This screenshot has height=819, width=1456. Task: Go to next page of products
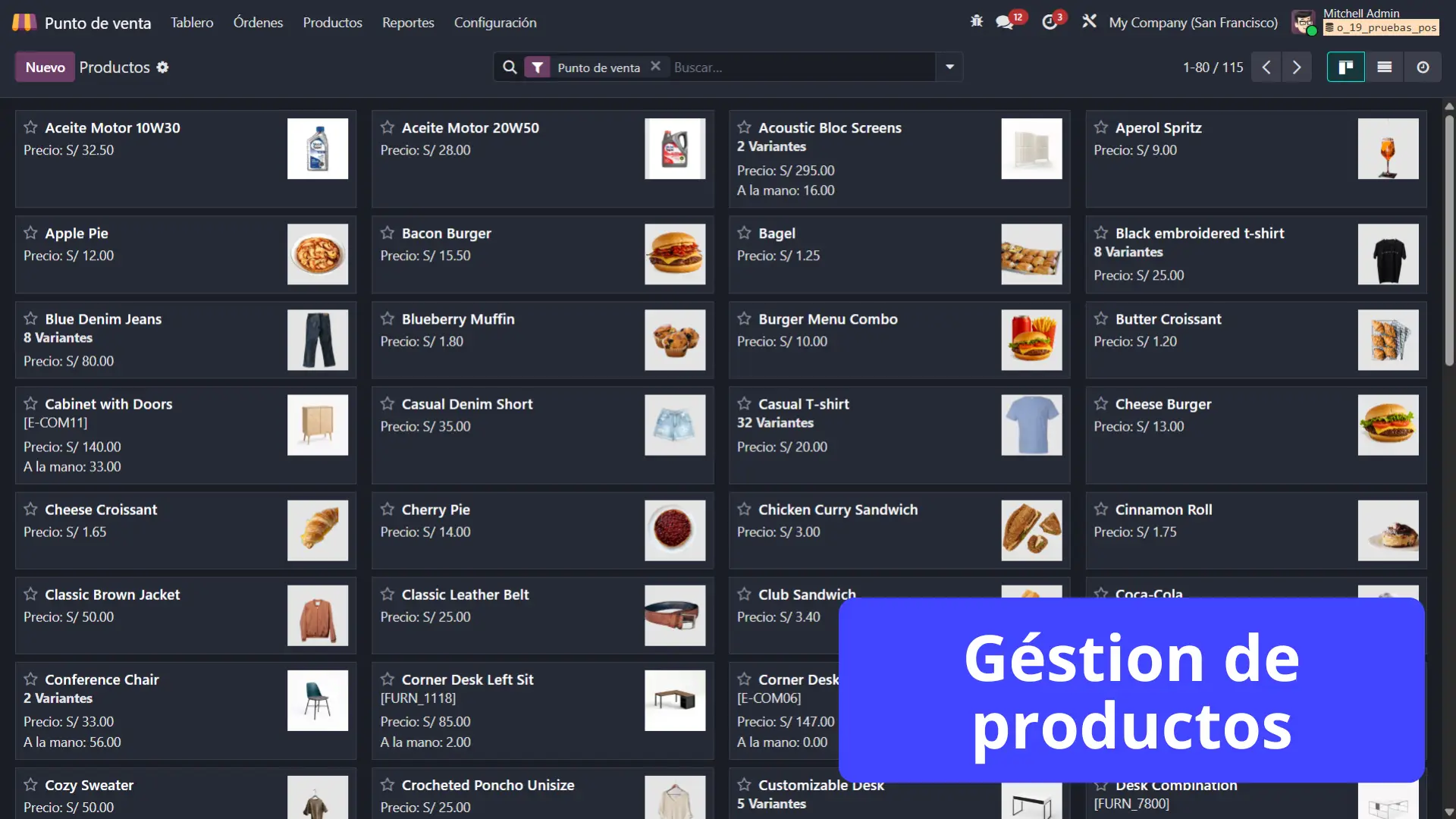(x=1297, y=67)
